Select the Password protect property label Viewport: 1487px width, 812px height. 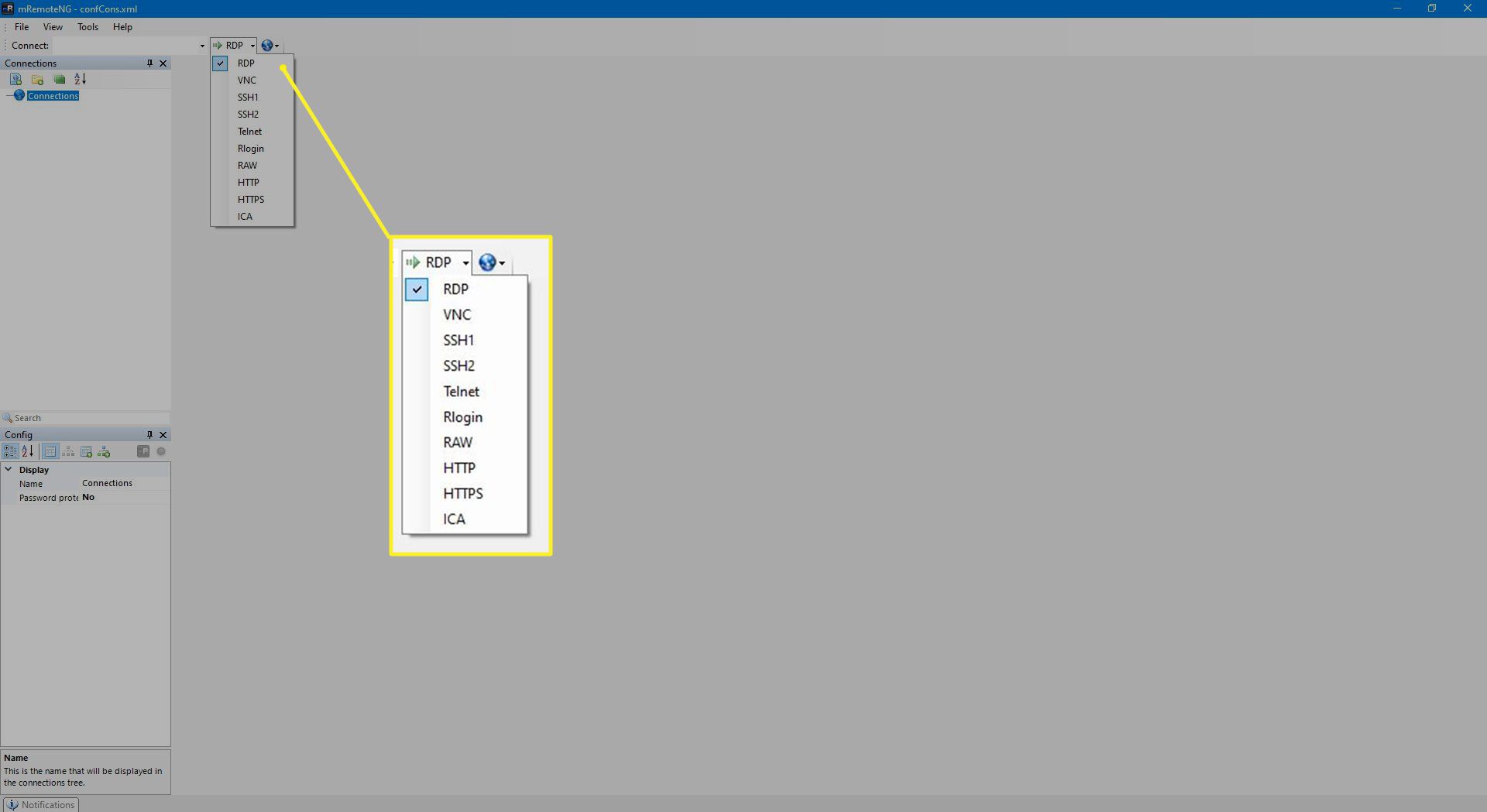(49, 498)
